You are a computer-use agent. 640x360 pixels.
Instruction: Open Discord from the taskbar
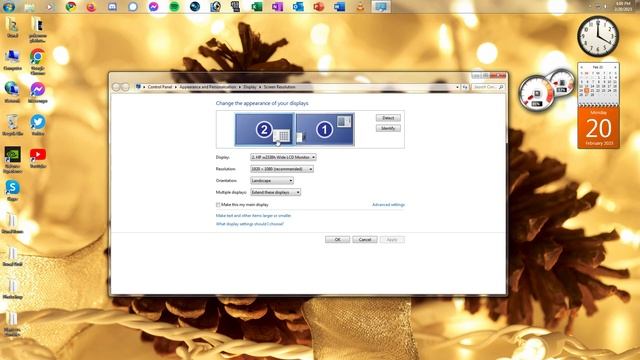112,7
